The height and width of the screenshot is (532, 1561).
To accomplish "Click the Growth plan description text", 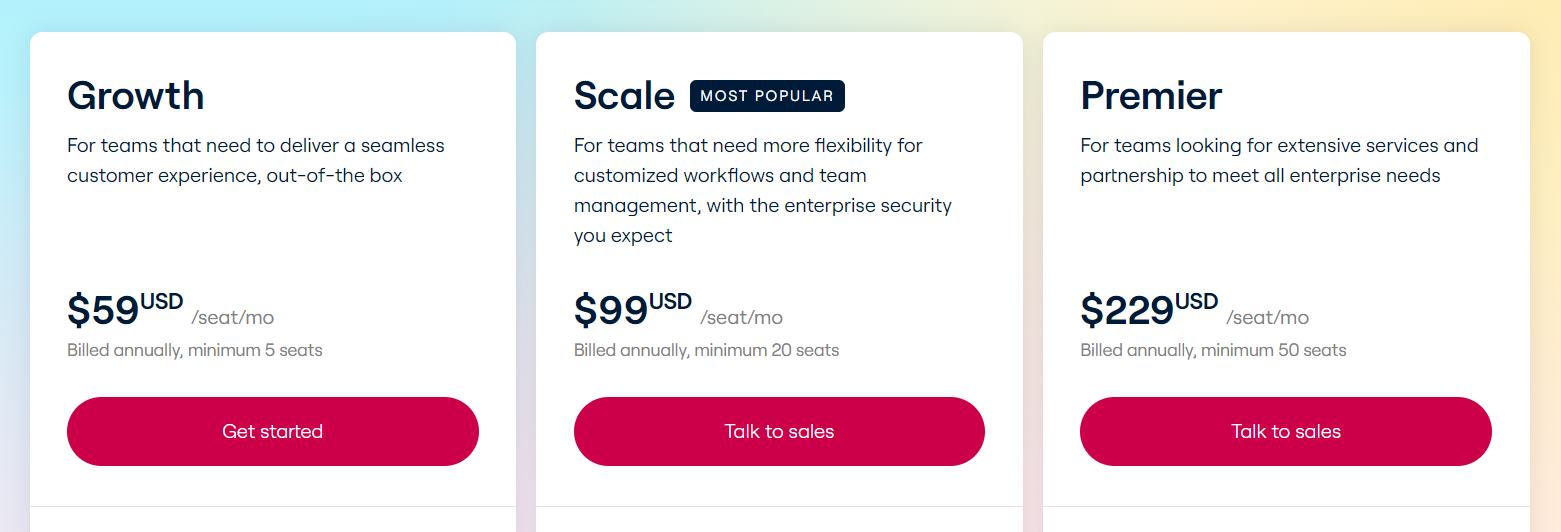I will pyautogui.click(x=255, y=160).
